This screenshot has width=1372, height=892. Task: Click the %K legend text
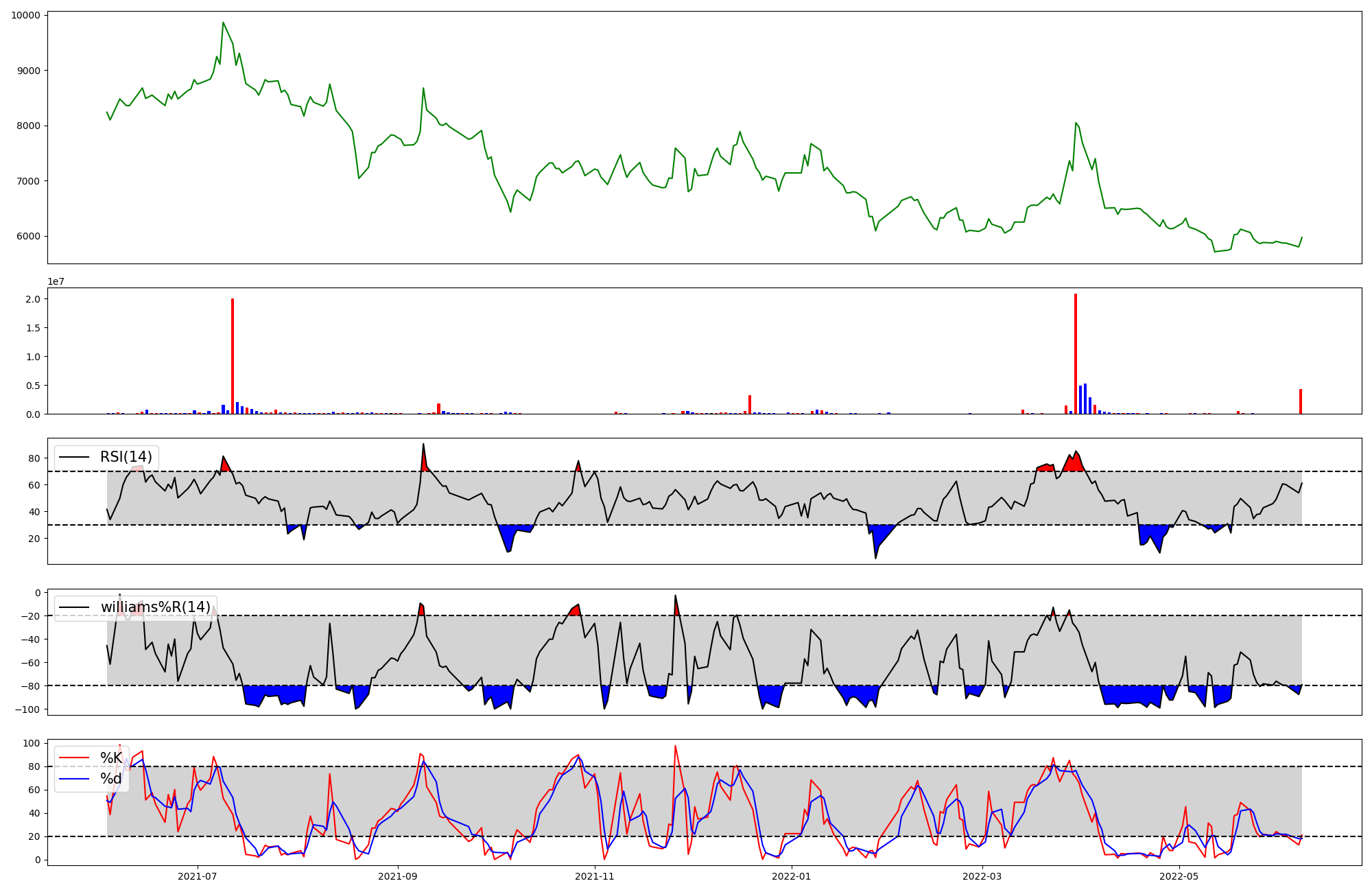tap(111, 758)
